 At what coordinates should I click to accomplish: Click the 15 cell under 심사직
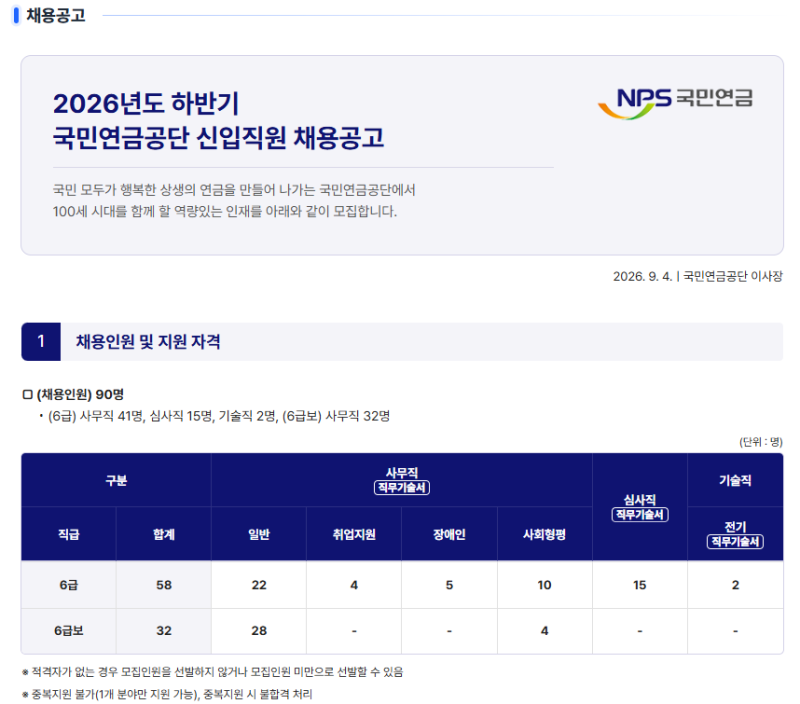point(640,585)
